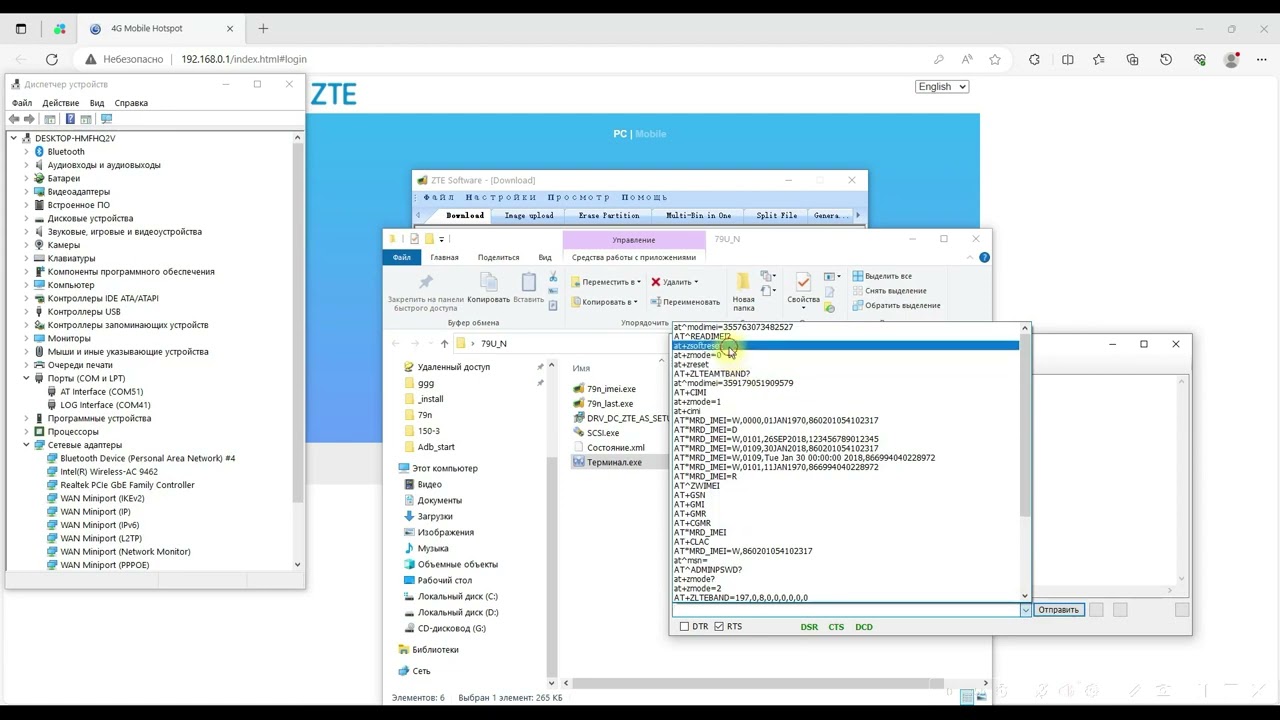
Task: Click Device Manager help question mark icon
Action: point(70,119)
